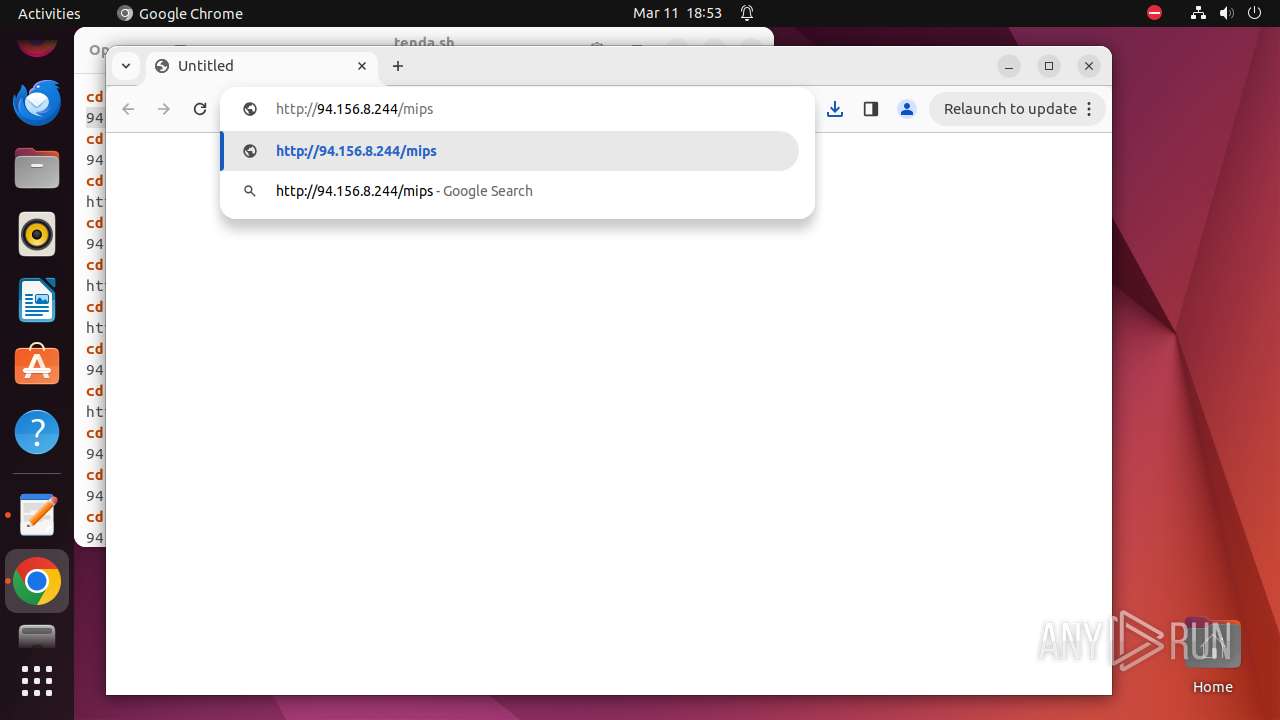1280x720 pixels.
Task: Open the Thunderbird mail dock icon
Action: point(37,102)
